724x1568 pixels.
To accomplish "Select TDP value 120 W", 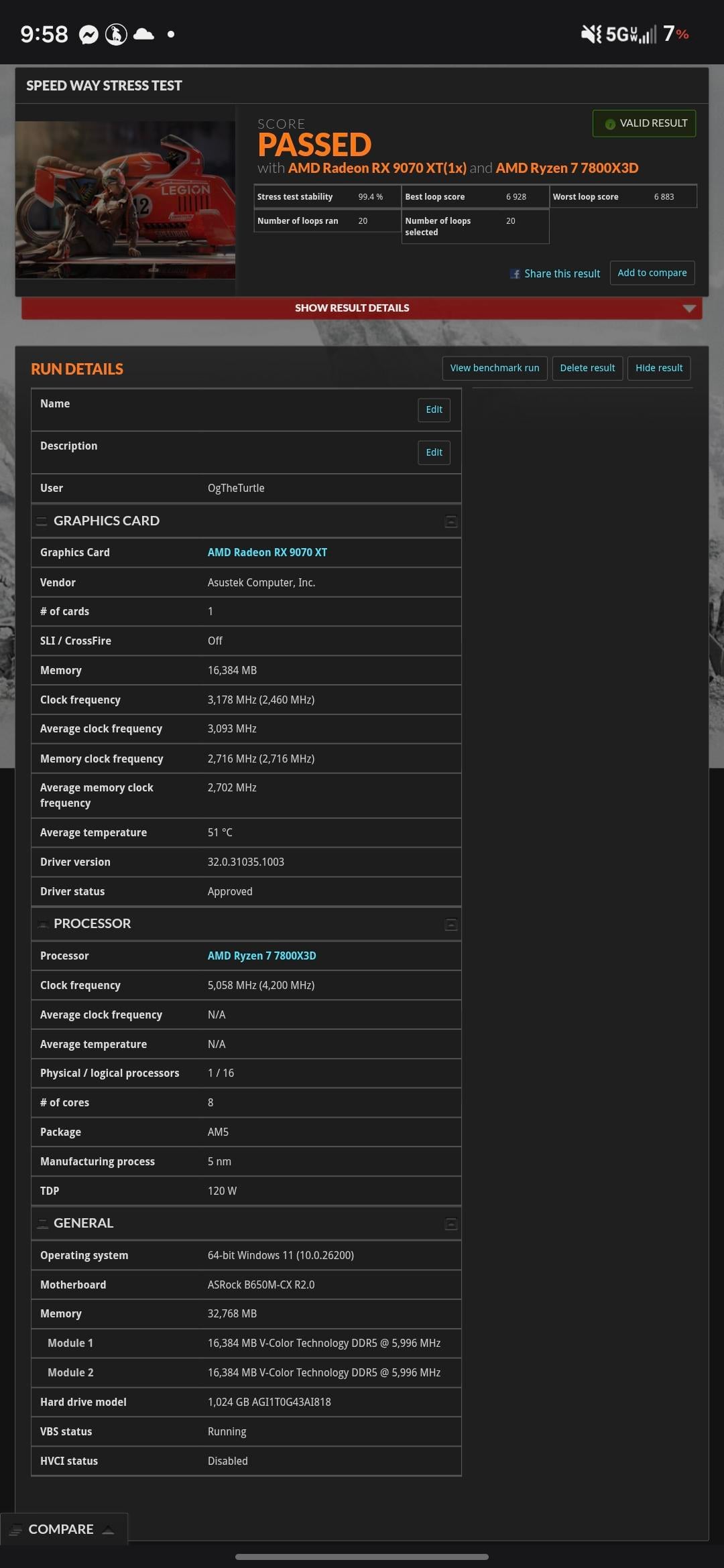I will click(223, 1191).
